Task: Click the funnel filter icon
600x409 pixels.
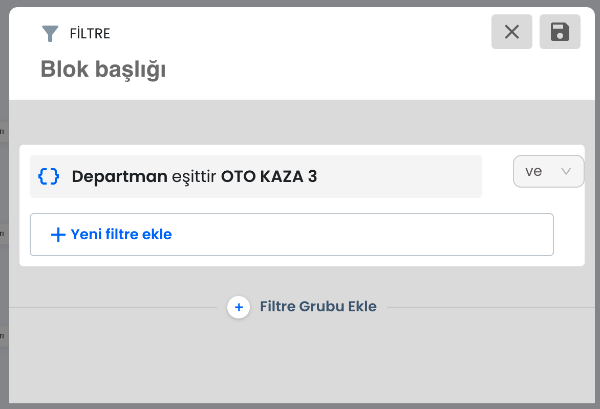Action: [x=50, y=34]
